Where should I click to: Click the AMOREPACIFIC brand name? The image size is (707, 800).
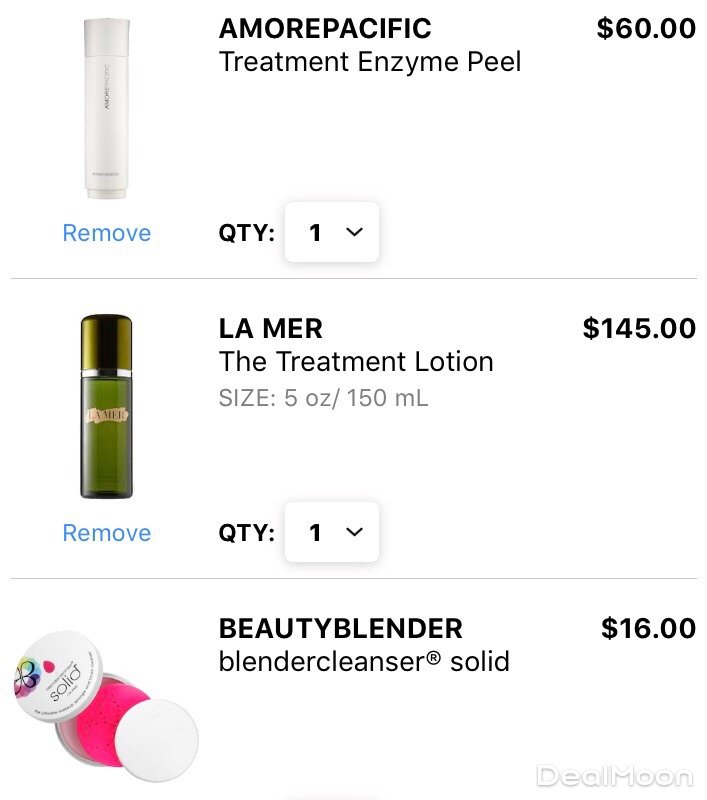[x=325, y=28]
